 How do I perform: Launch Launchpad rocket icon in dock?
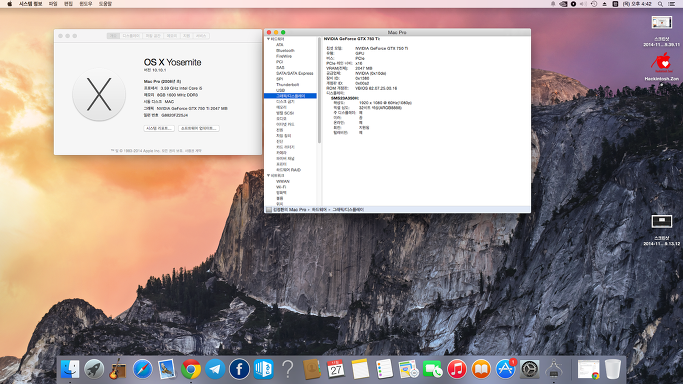[94, 369]
